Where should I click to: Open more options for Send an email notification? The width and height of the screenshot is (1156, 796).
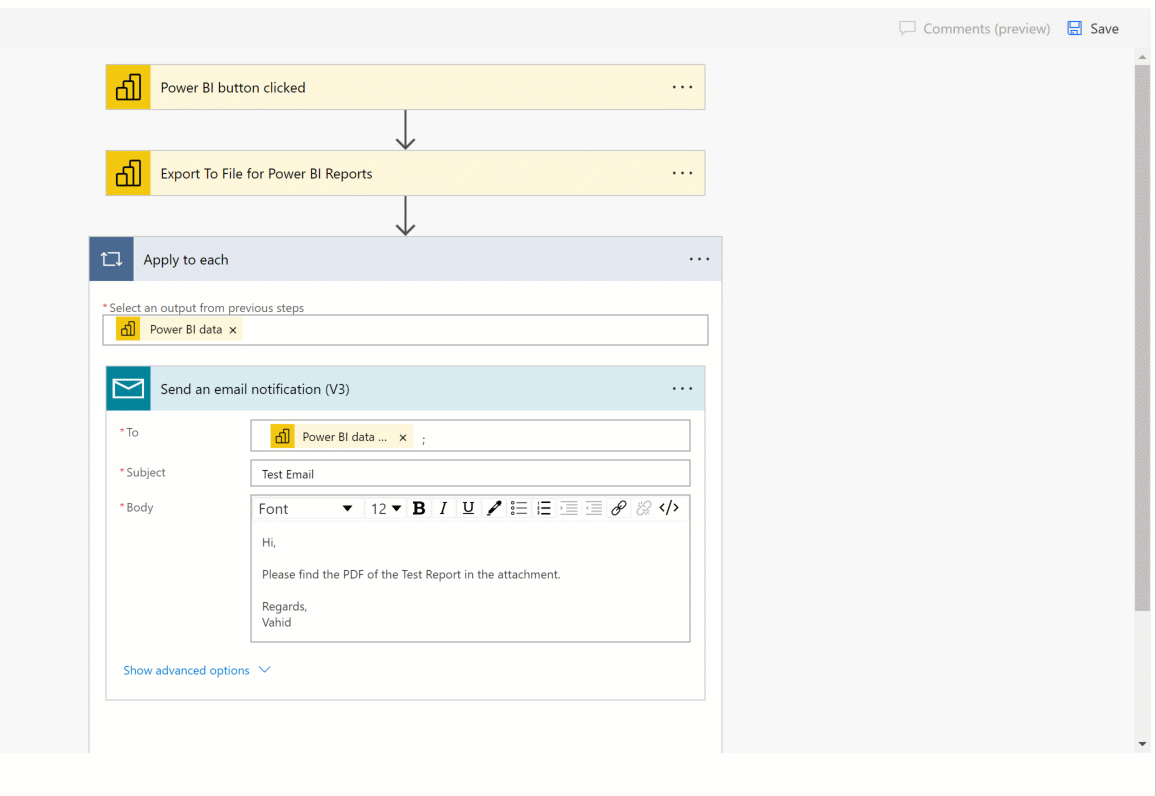(682, 388)
